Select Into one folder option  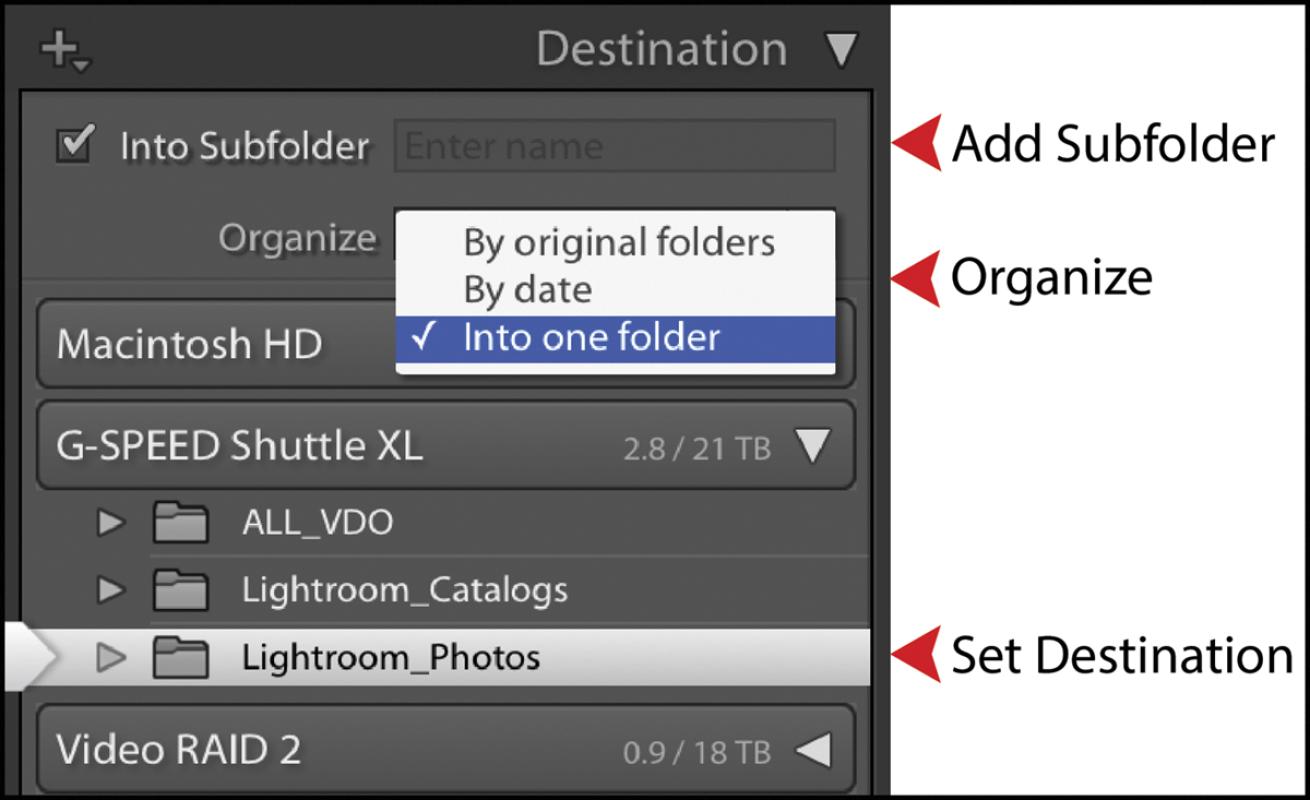point(591,338)
